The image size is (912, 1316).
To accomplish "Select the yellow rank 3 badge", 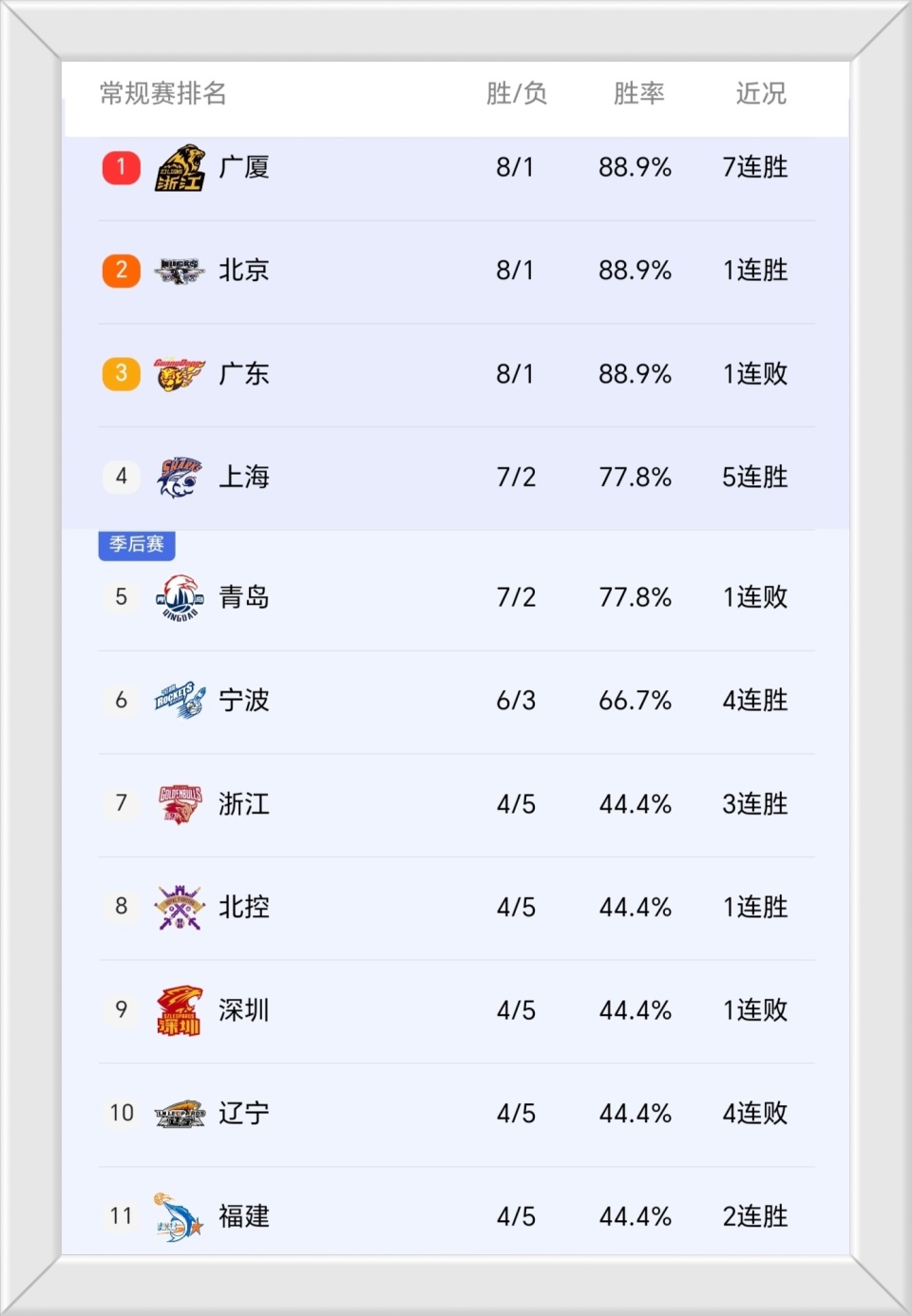I will (x=121, y=374).
